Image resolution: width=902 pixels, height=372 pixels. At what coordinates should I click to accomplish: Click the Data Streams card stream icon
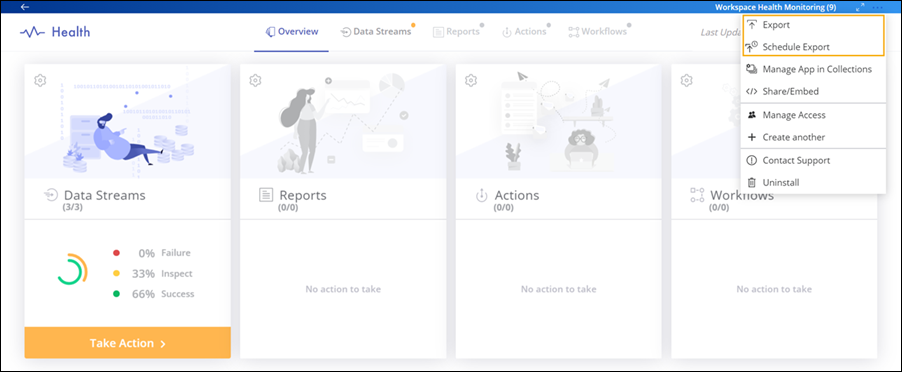pos(51,195)
